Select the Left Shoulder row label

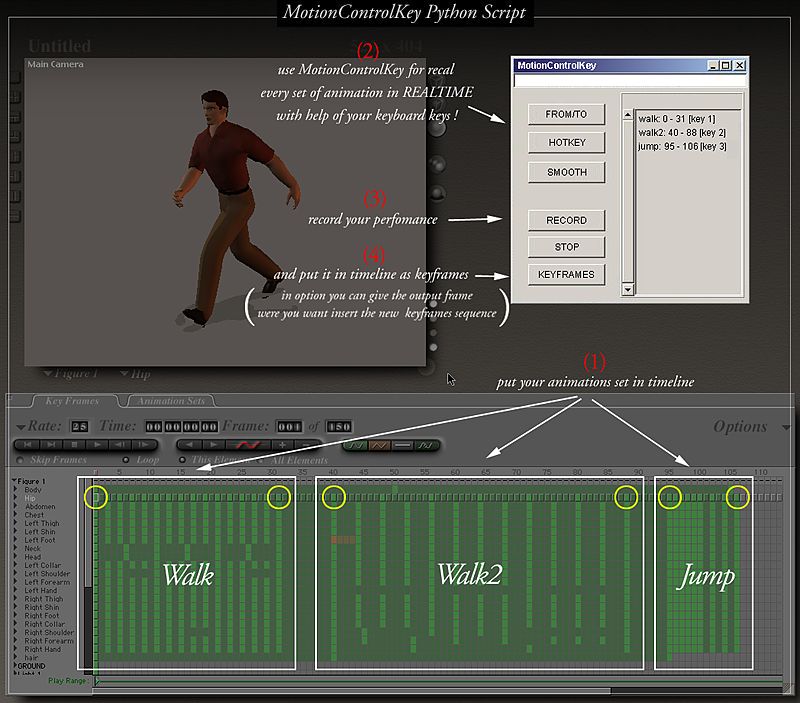click(47, 573)
